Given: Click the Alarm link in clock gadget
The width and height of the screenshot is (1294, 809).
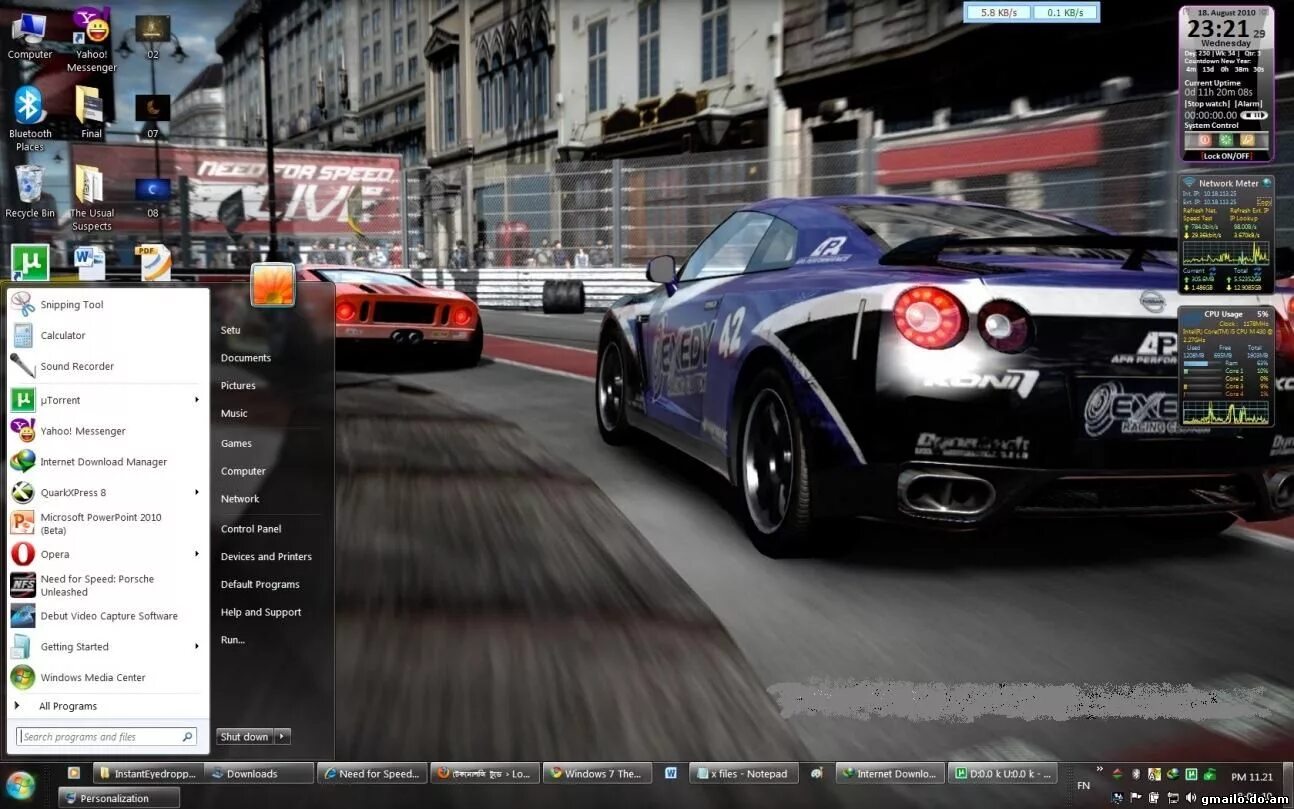Looking at the screenshot, I should [1248, 104].
